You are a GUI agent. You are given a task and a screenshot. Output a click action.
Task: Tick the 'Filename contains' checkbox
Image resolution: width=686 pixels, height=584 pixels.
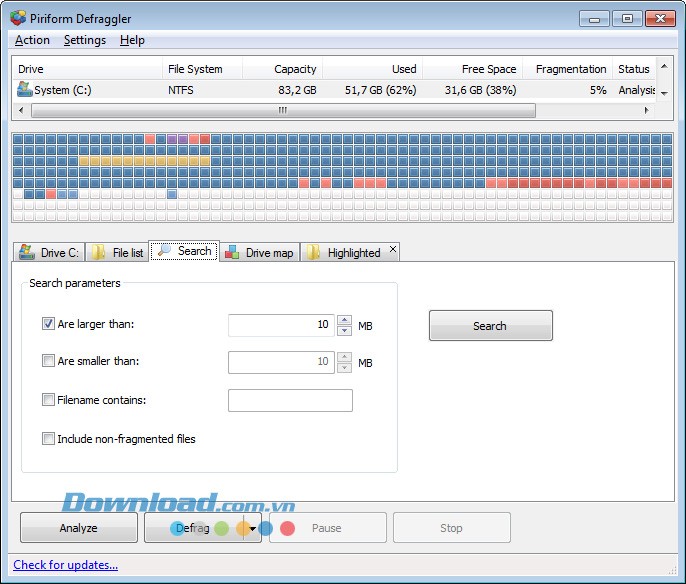coord(48,400)
